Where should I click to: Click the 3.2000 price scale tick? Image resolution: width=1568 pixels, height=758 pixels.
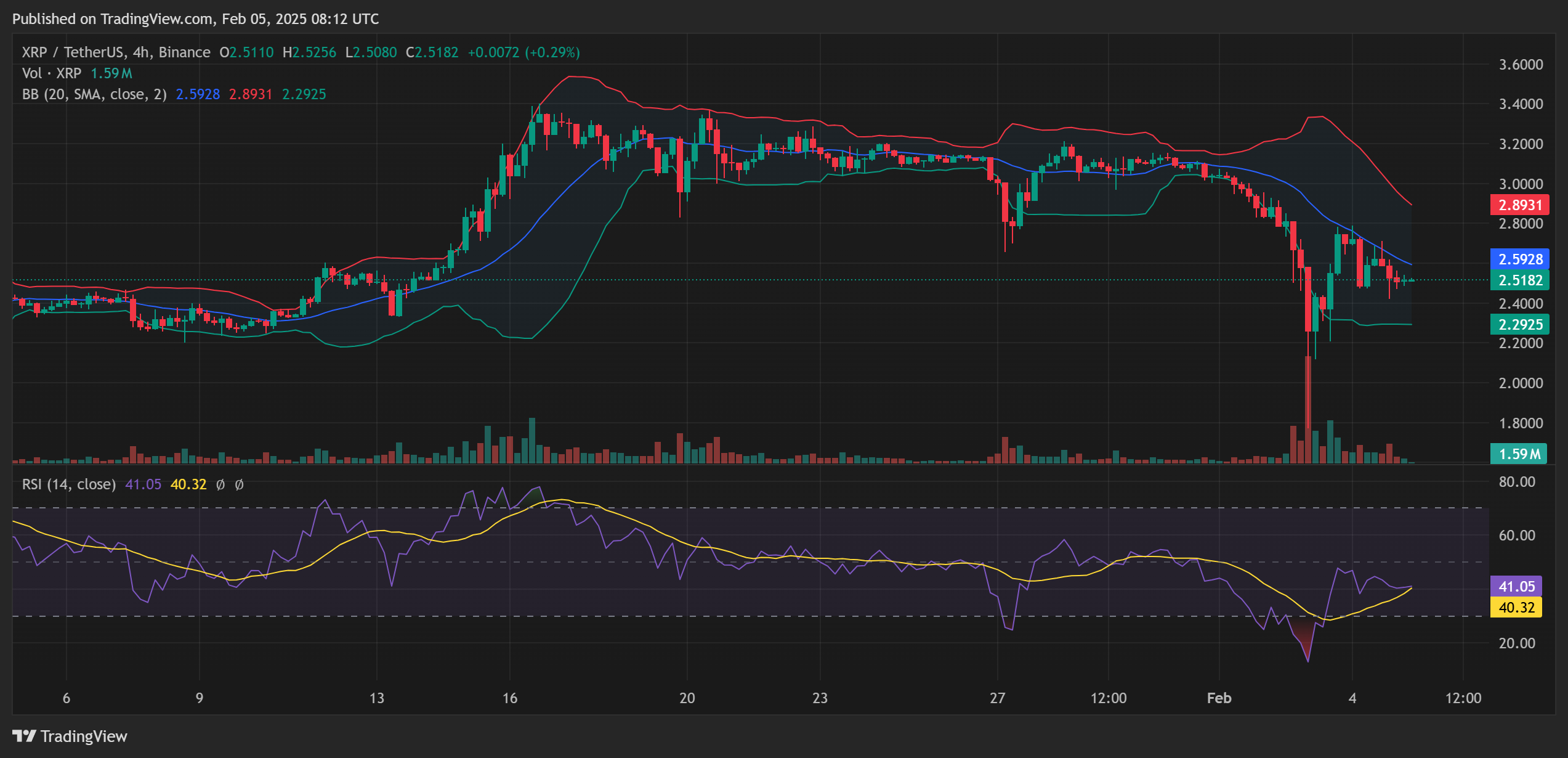point(1521,144)
